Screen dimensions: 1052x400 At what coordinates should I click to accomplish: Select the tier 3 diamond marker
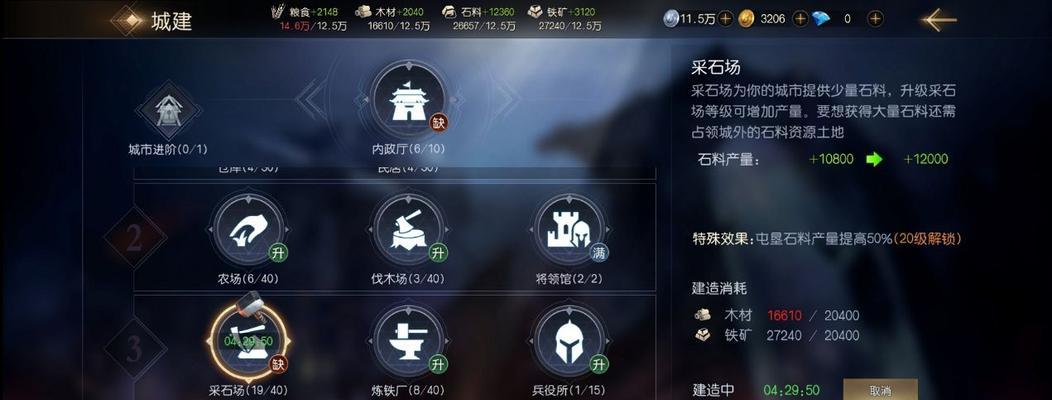point(135,349)
